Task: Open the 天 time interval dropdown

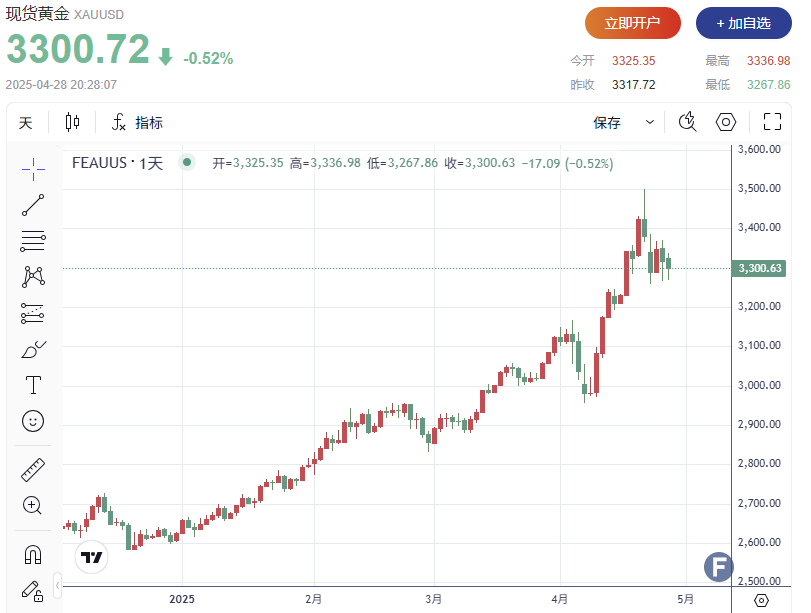Action: pyautogui.click(x=26, y=123)
